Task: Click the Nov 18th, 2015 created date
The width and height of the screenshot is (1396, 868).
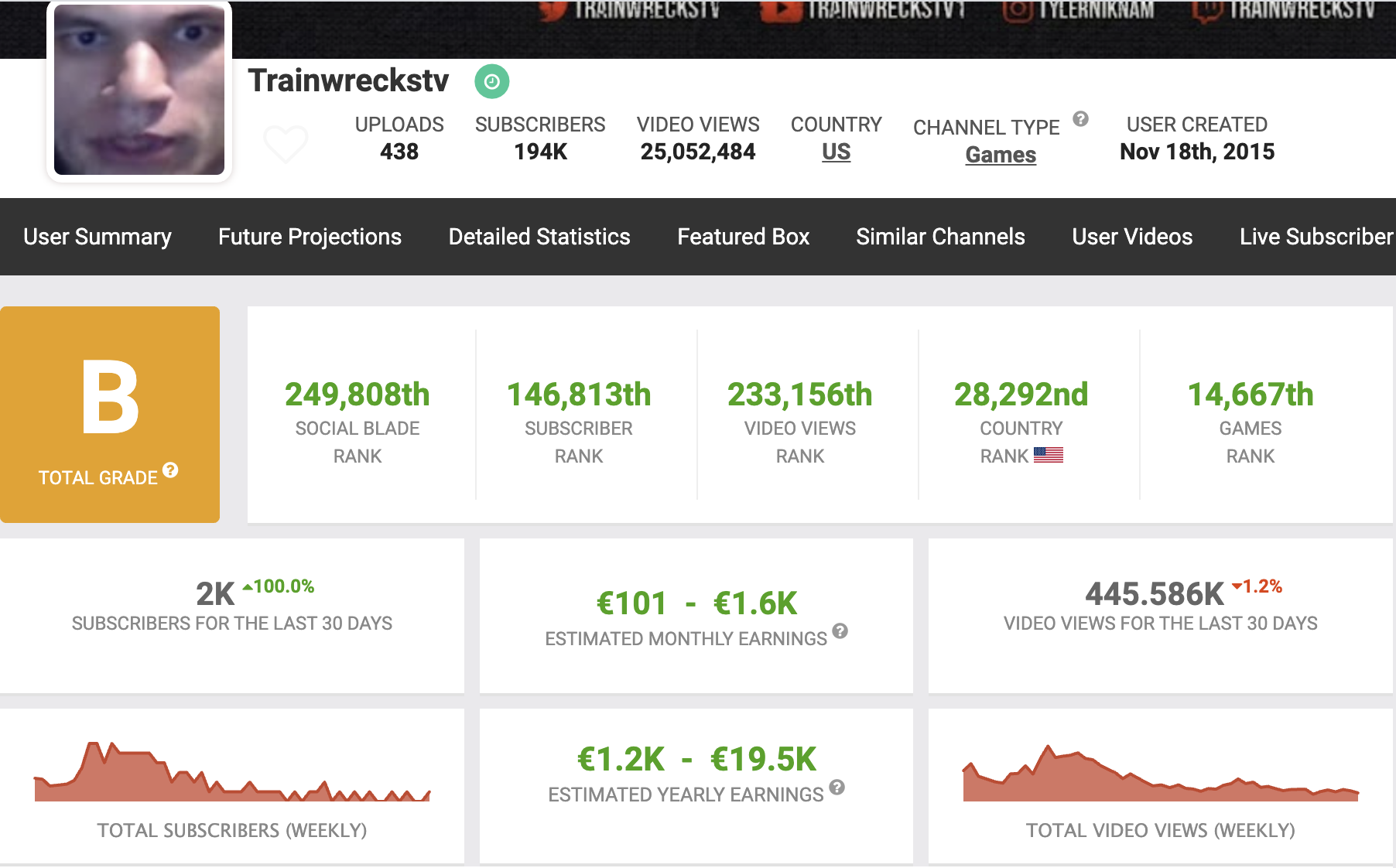Action: point(1197,152)
